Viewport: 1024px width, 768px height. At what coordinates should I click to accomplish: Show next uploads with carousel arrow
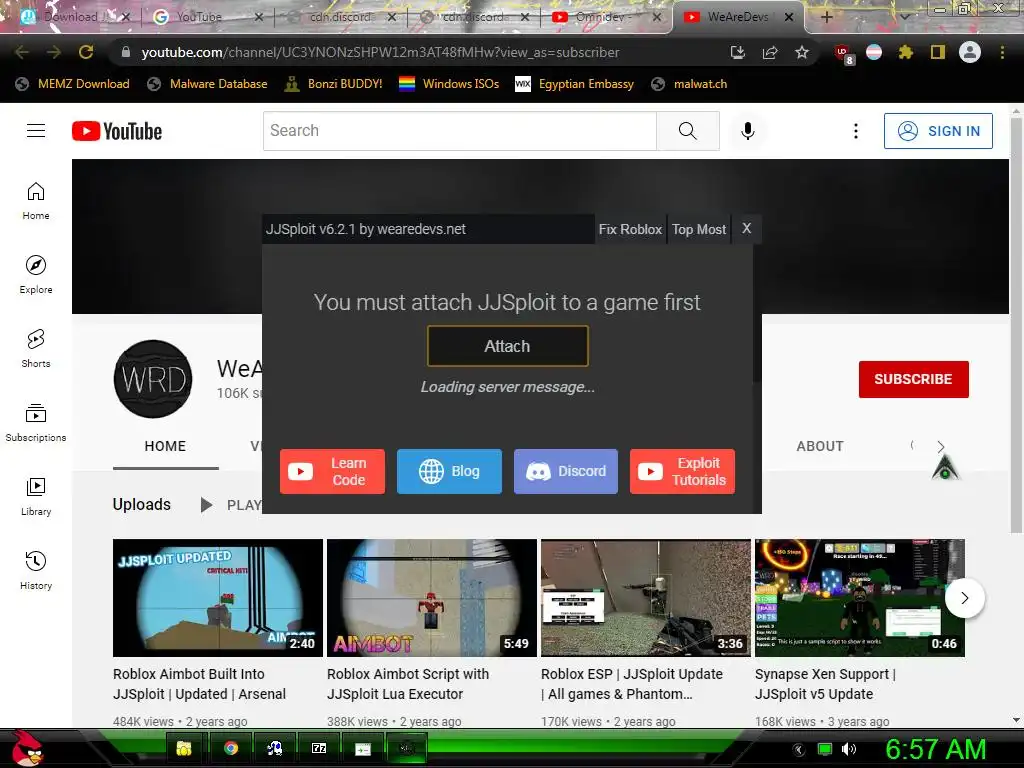point(965,598)
